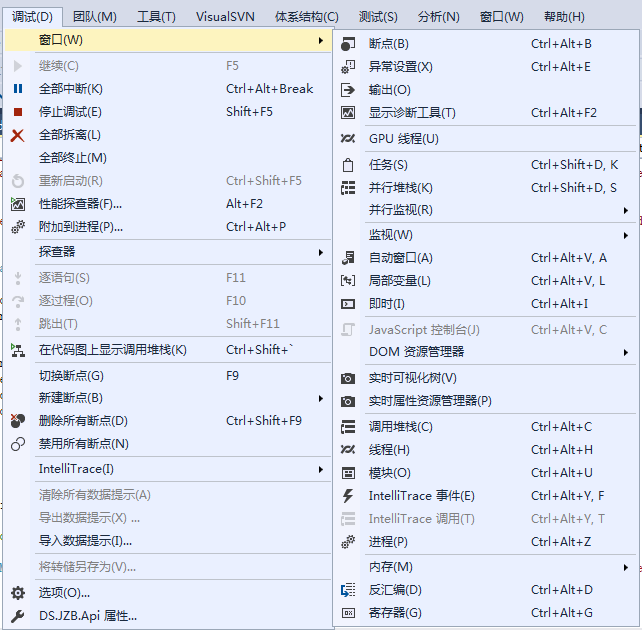Click the code map call stack icon
Viewport: 642px width, 630px height.
point(18,350)
